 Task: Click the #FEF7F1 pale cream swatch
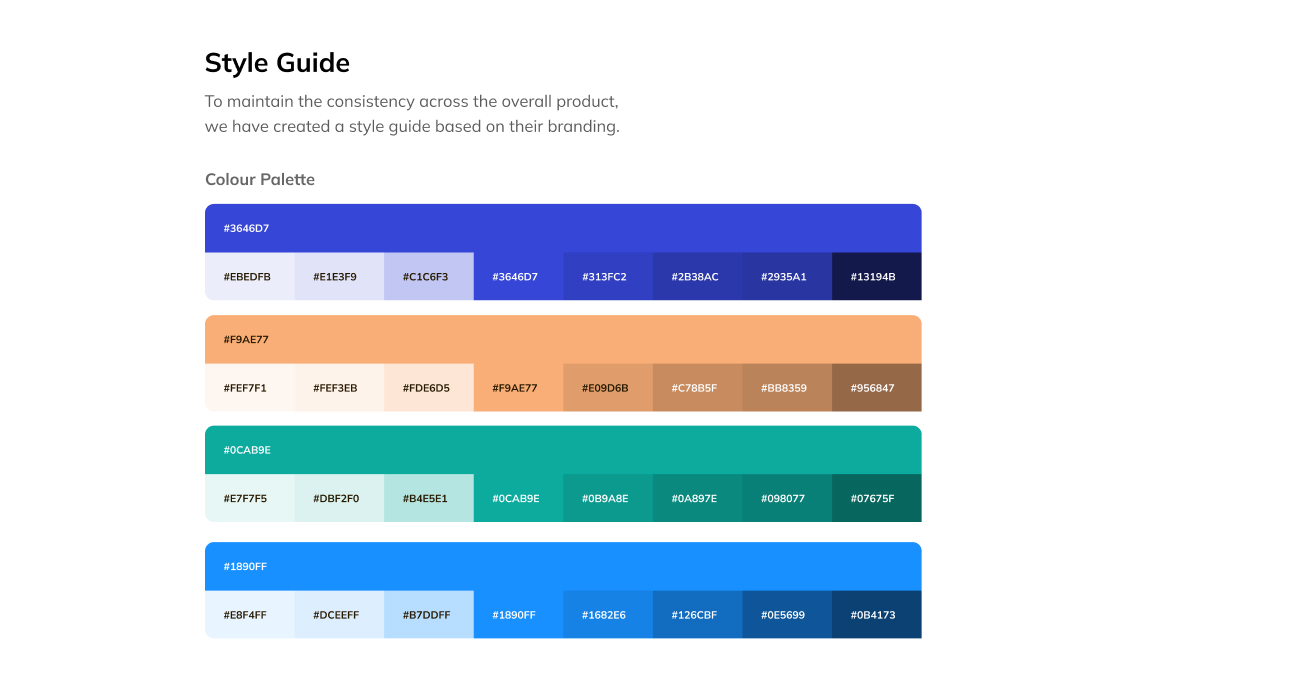[x=249, y=388]
